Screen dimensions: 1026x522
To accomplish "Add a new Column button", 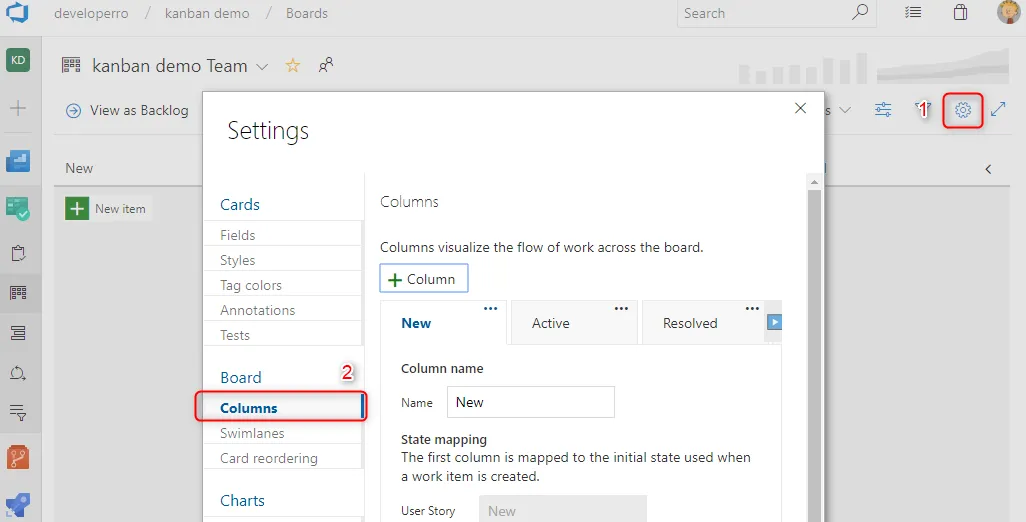I will pos(423,279).
